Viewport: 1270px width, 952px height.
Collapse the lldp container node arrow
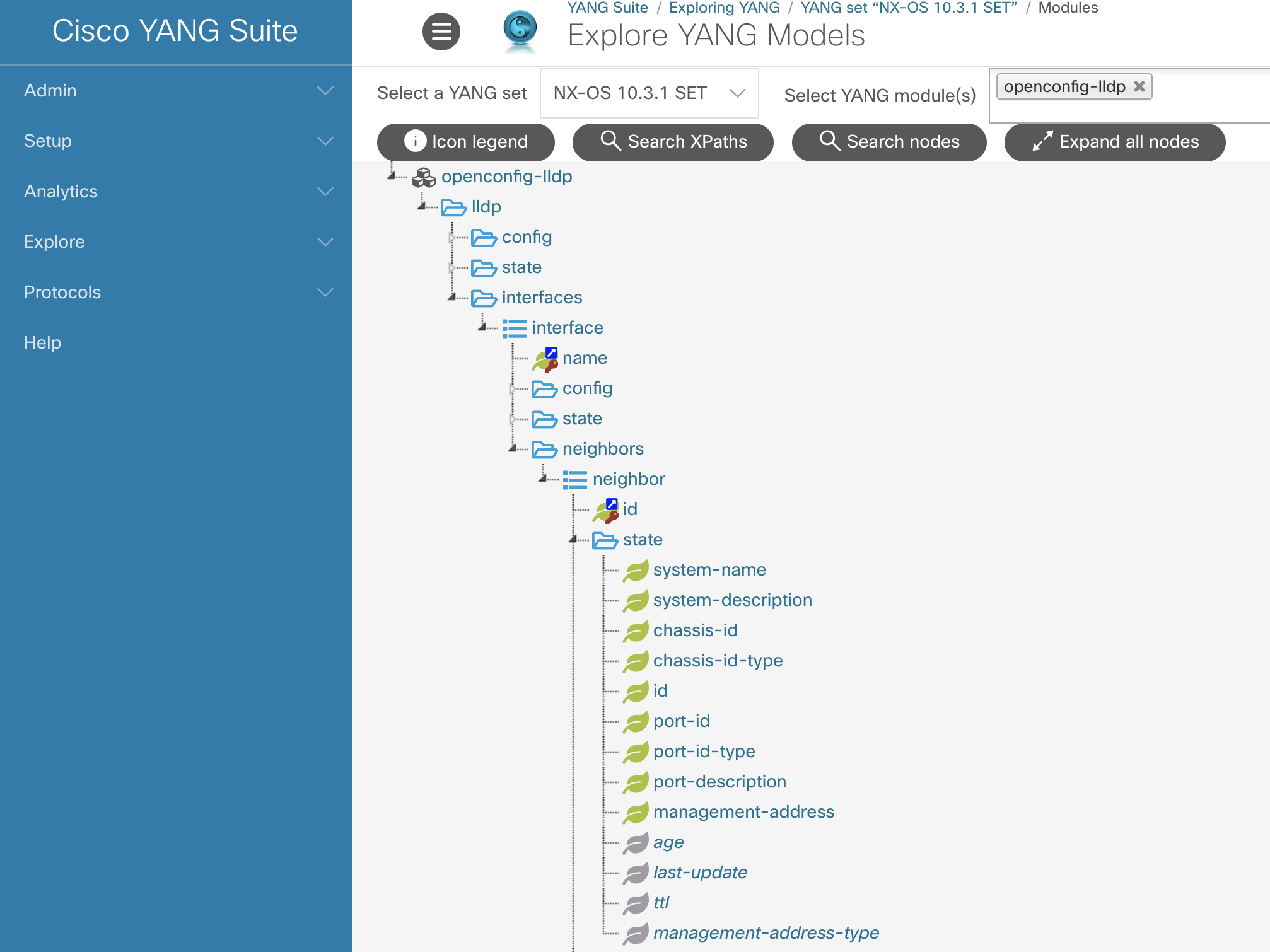(x=422, y=207)
